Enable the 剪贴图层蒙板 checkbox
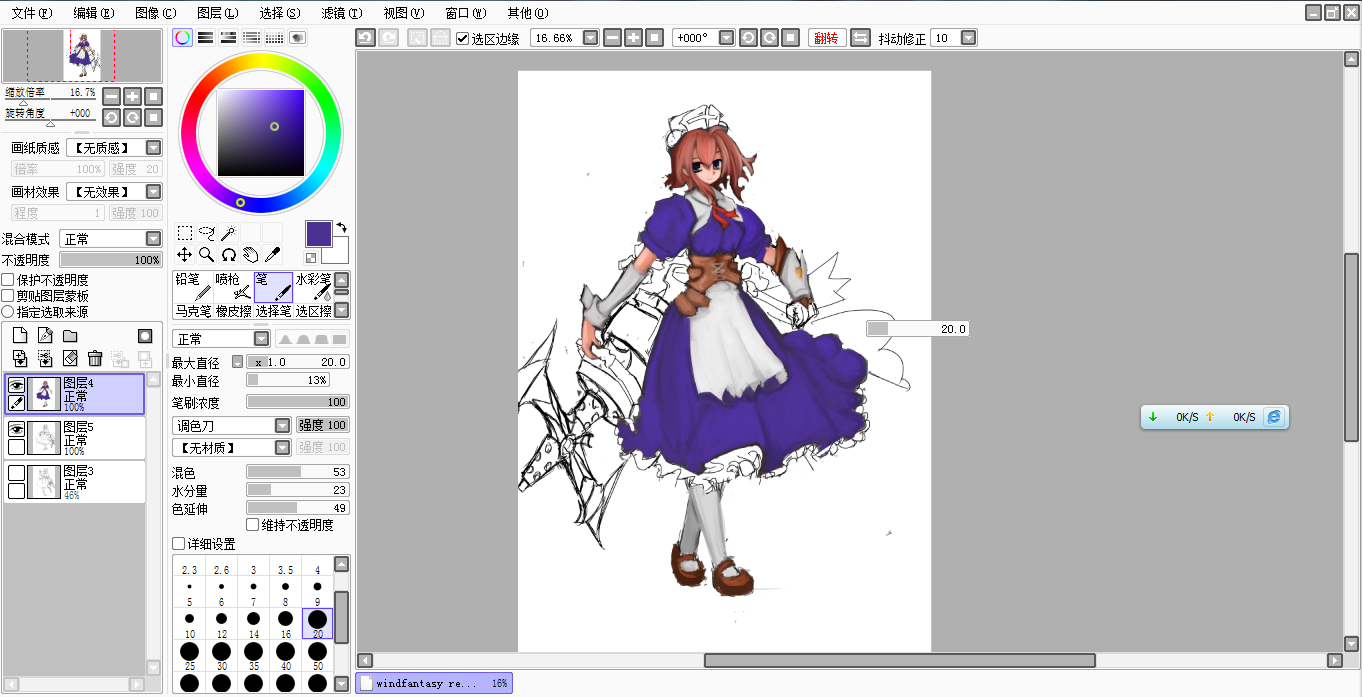This screenshot has width=1362, height=697. click(8, 296)
